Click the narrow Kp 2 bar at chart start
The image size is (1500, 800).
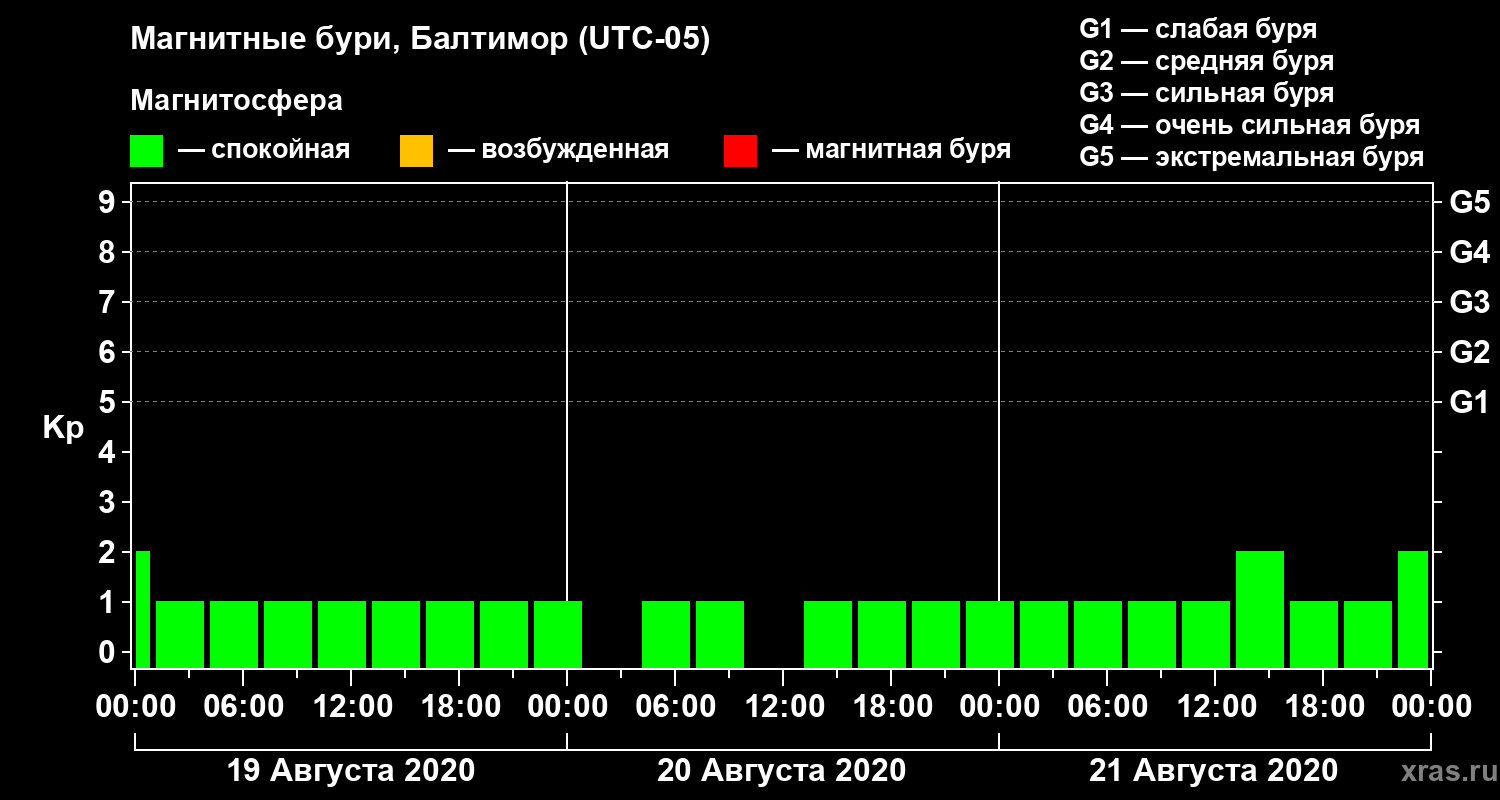[x=143, y=609]
